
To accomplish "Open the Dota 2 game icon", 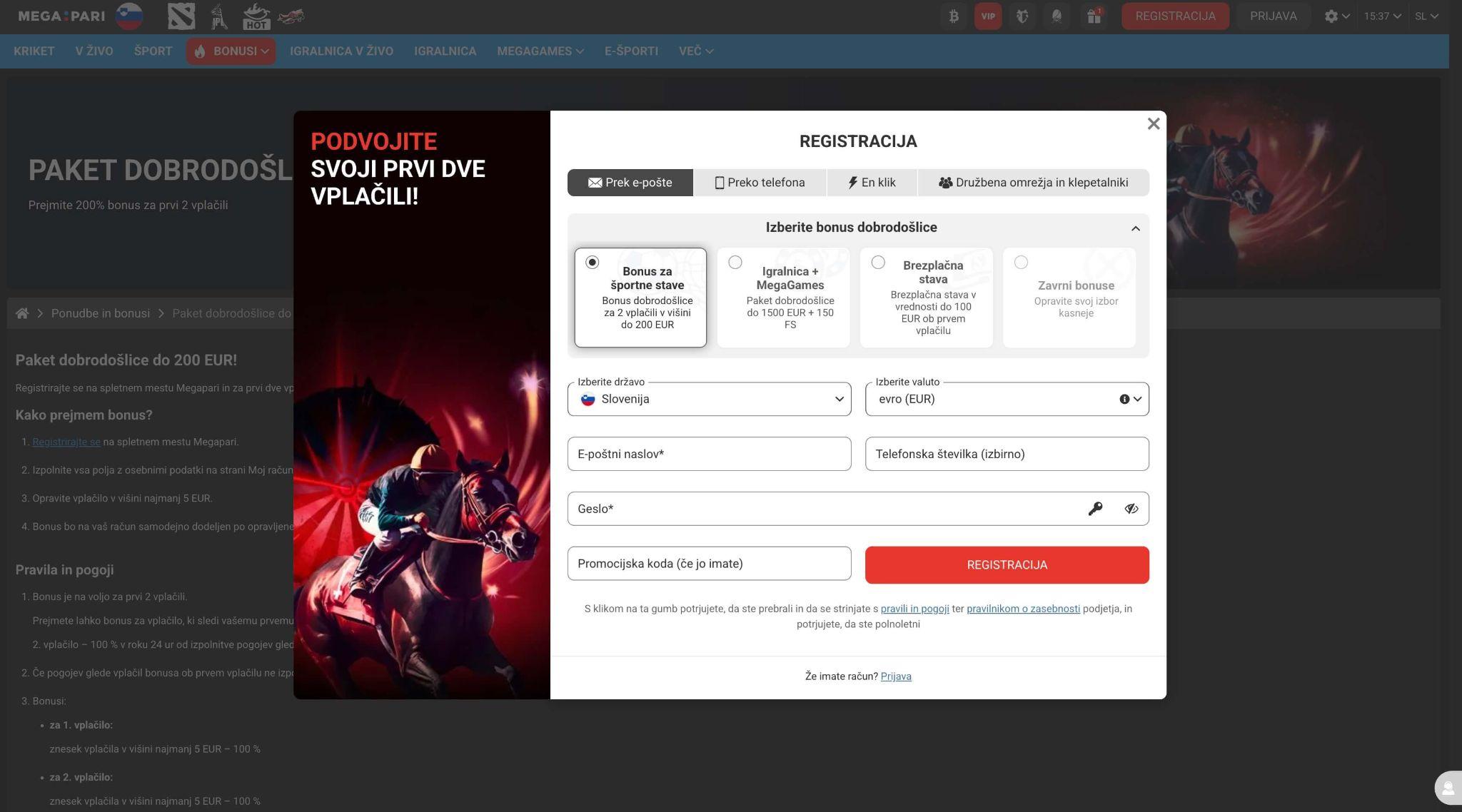I will pyautogui.click(x=181, y=16).
